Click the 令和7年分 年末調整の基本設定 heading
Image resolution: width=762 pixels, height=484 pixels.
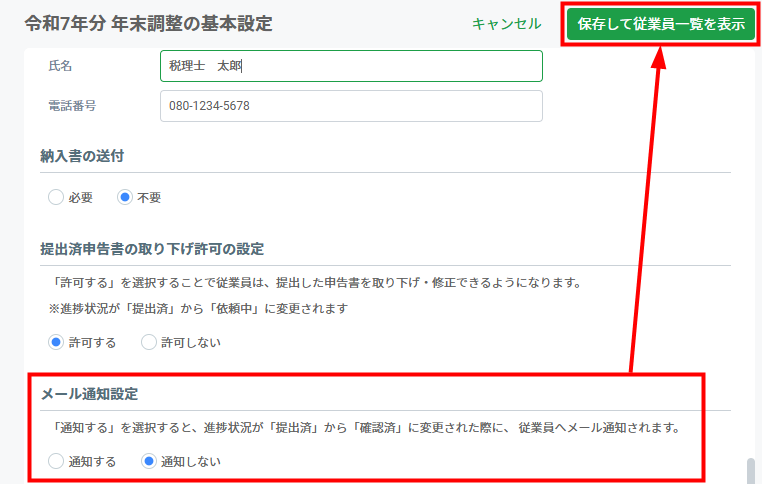[x=149, y=23]
